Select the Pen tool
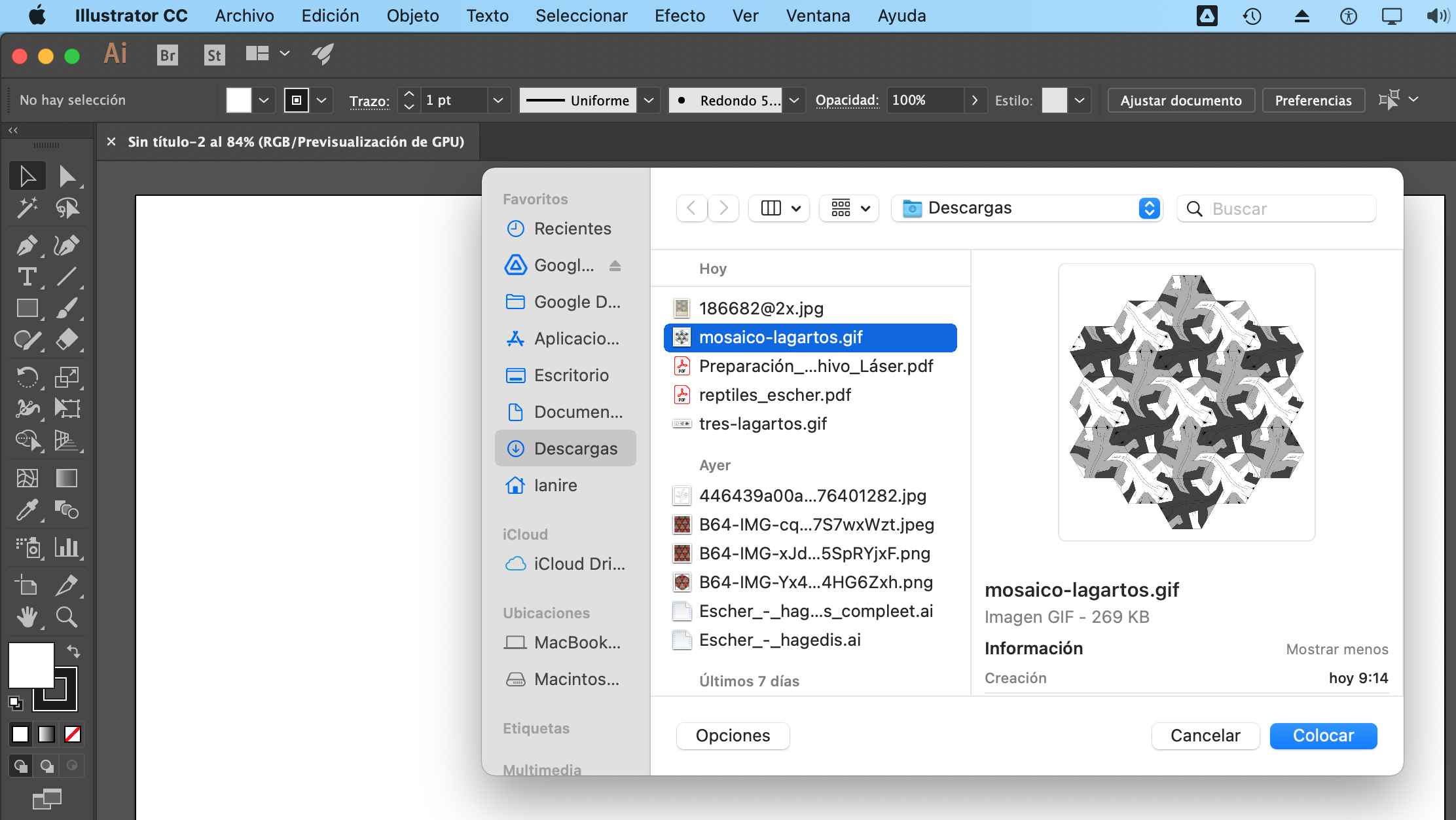Viewport: 1456px width, 820px height. click(27, 245)
